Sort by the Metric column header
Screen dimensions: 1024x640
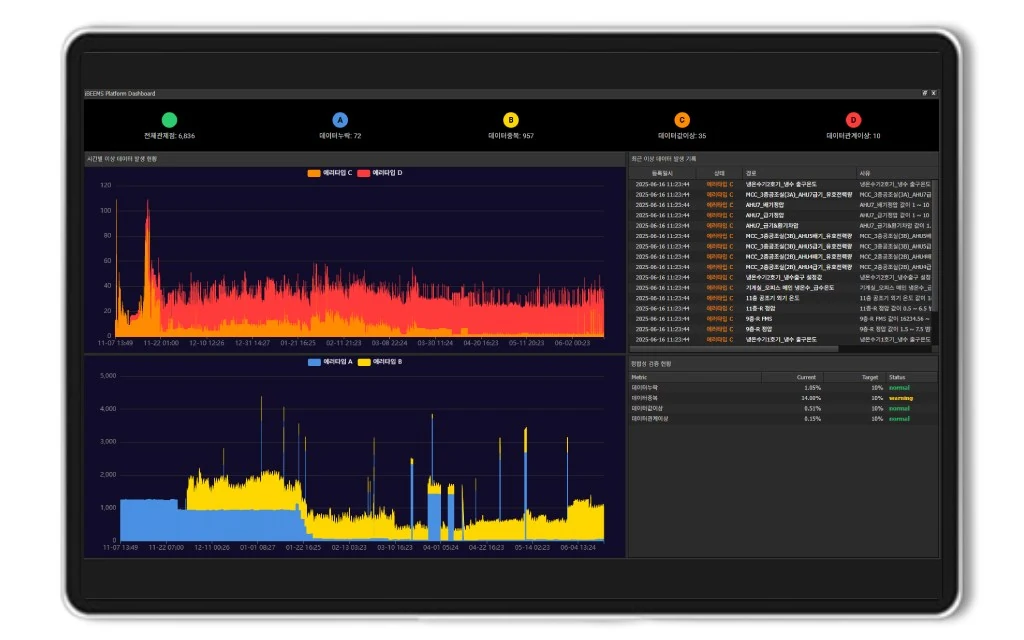tap(695, 377)
